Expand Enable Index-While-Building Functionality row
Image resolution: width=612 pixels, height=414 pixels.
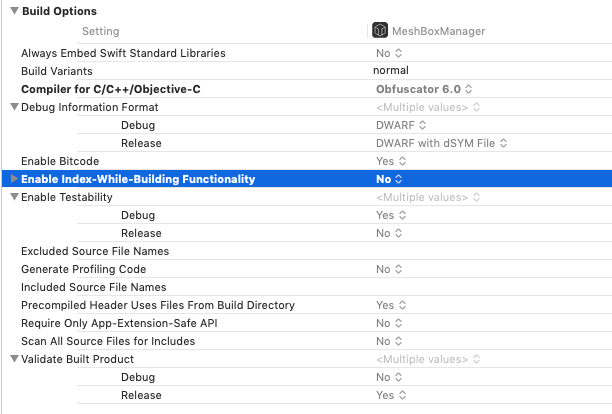pos(14,179)
